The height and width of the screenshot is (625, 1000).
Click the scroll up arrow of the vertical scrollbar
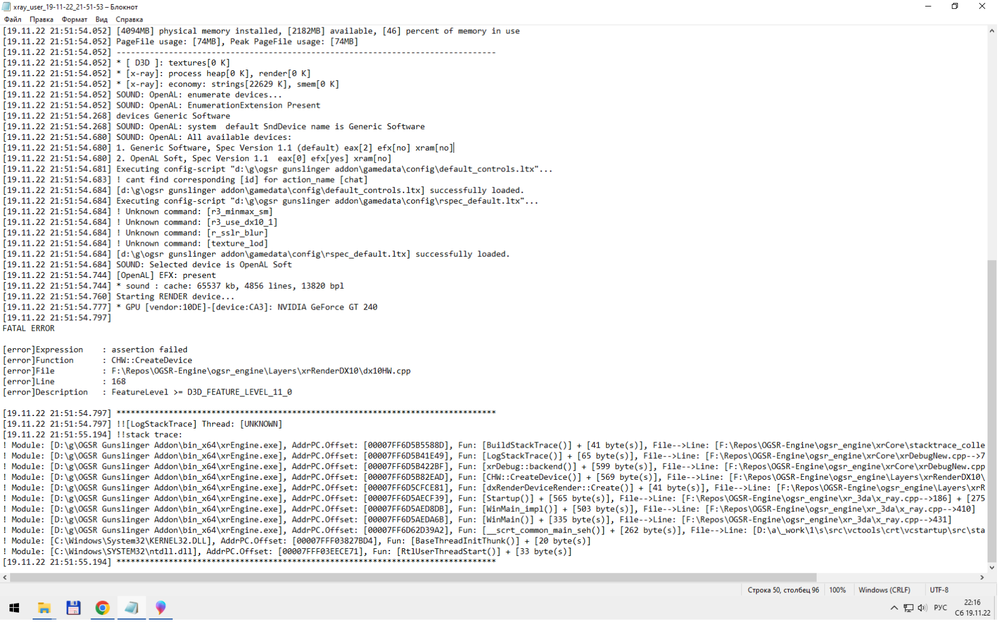[x=992, y=30]
